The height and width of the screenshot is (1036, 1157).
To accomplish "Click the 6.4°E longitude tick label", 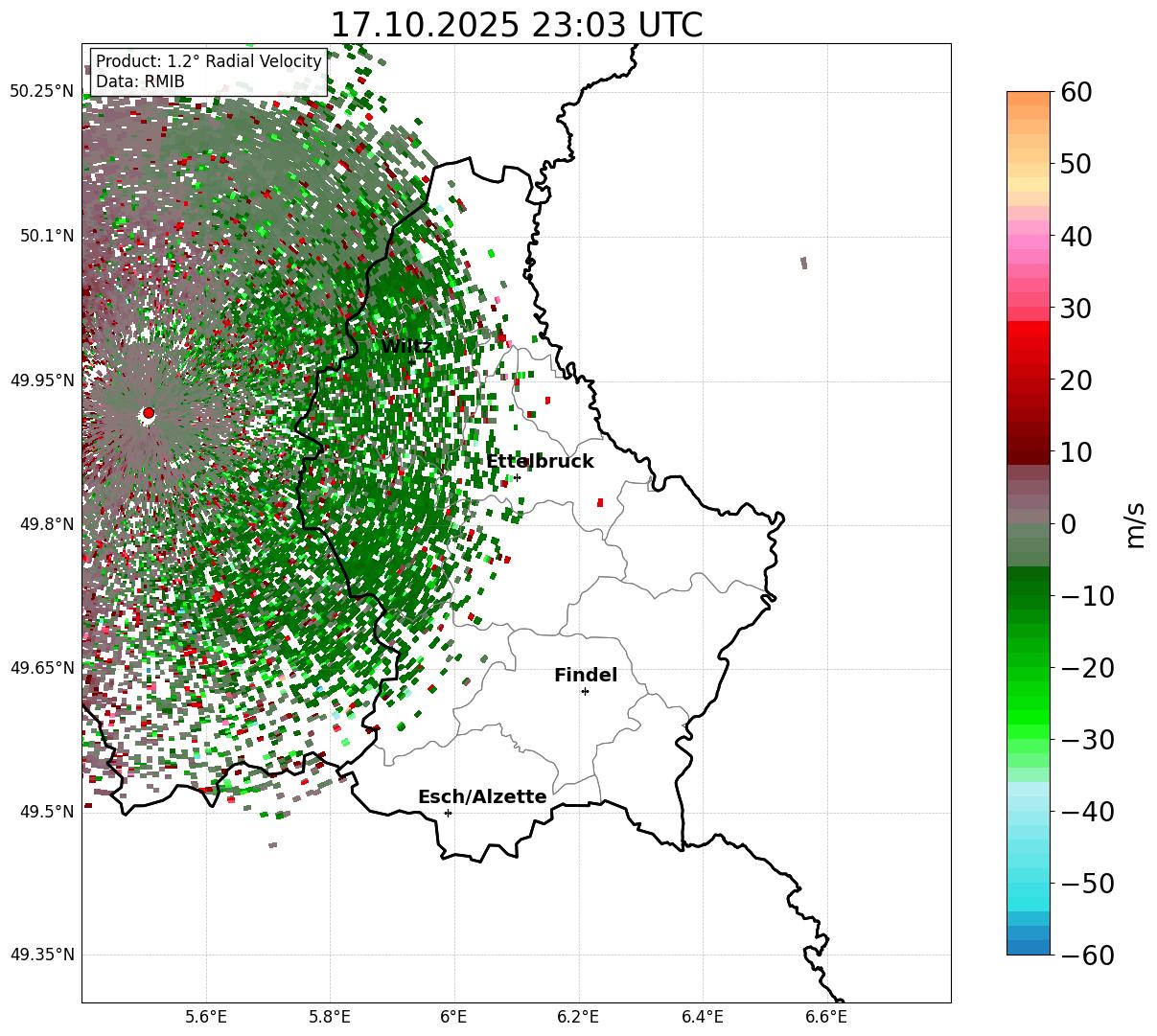I will point(703,1017).
